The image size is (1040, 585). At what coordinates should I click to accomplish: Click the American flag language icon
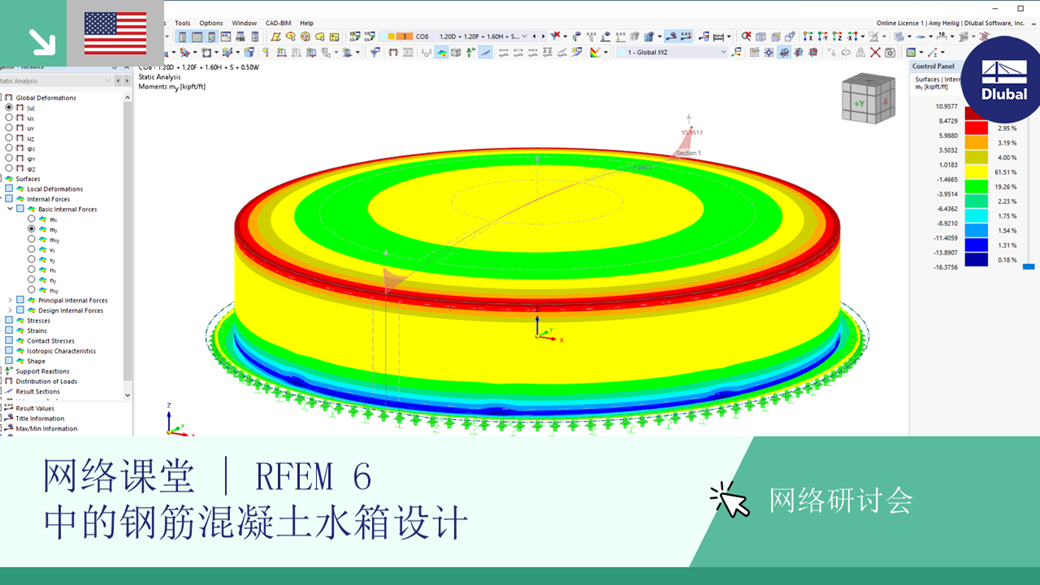(115, 33)
